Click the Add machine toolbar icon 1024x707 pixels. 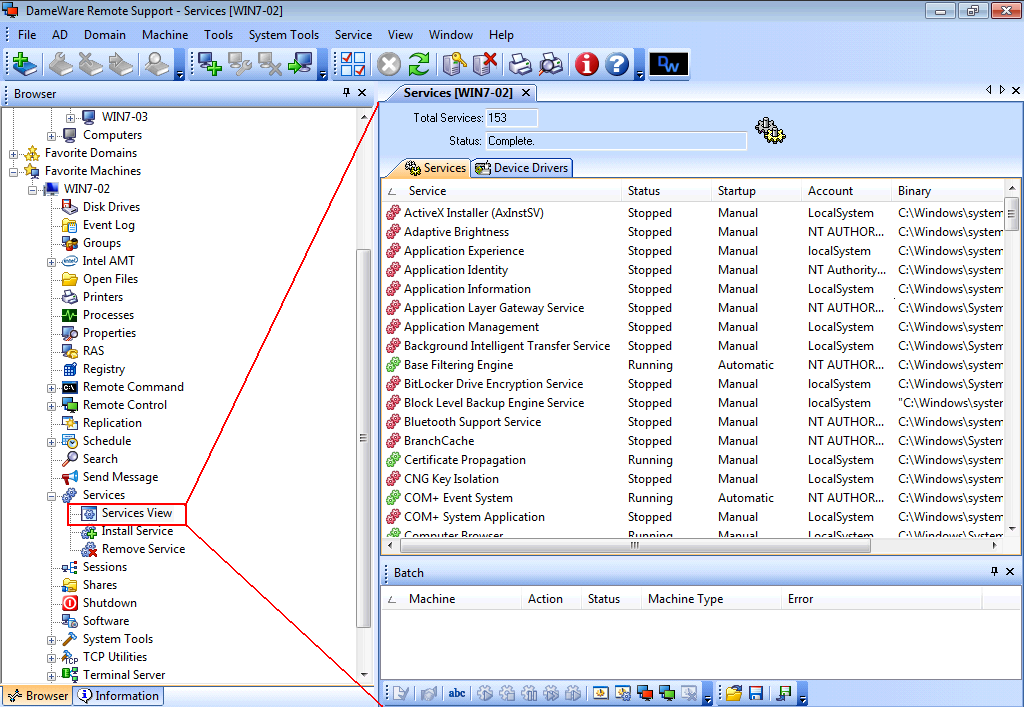coord(210,64)
